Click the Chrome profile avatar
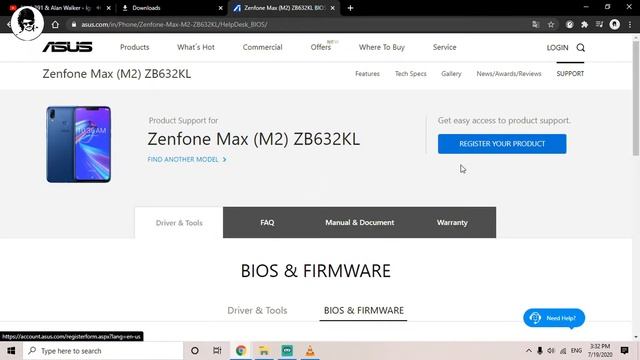 point(615,24)
